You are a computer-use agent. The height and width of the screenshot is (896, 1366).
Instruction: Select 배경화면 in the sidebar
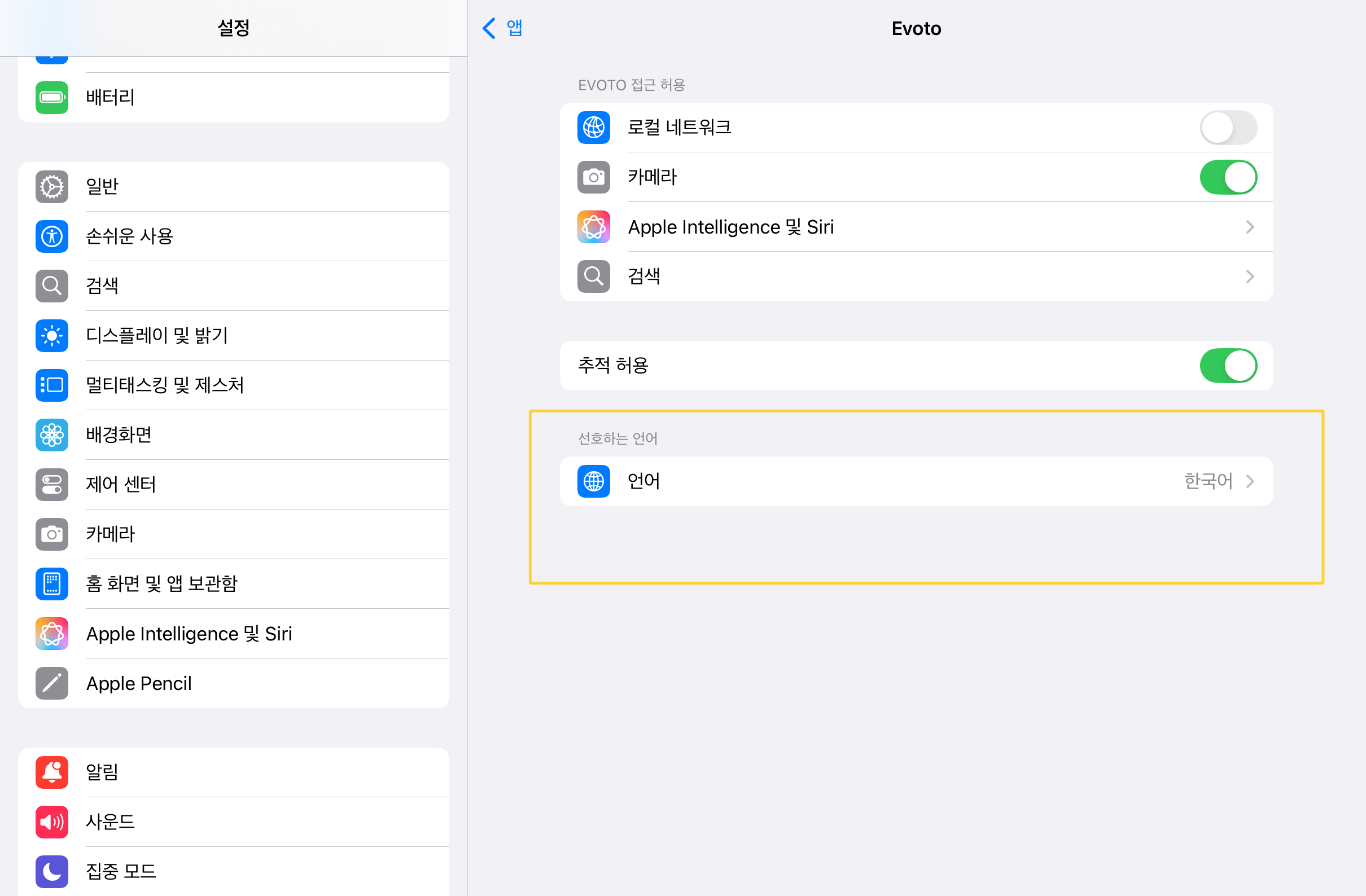click(x=234, y=435)
